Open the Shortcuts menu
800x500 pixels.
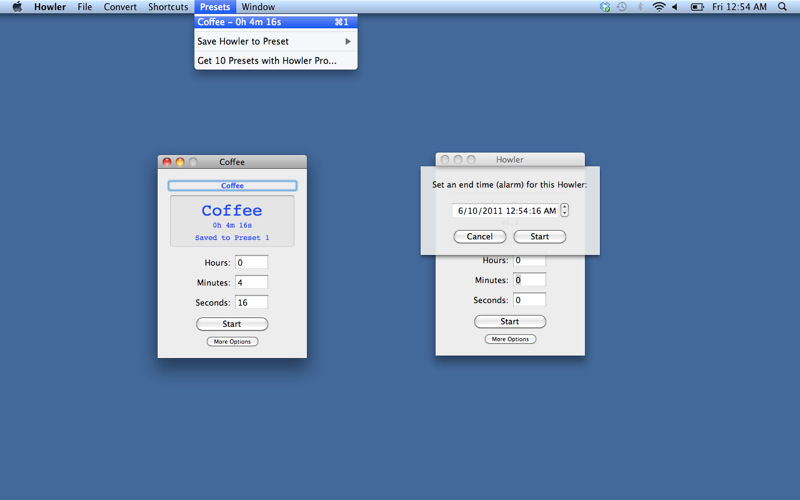point(168,7)
